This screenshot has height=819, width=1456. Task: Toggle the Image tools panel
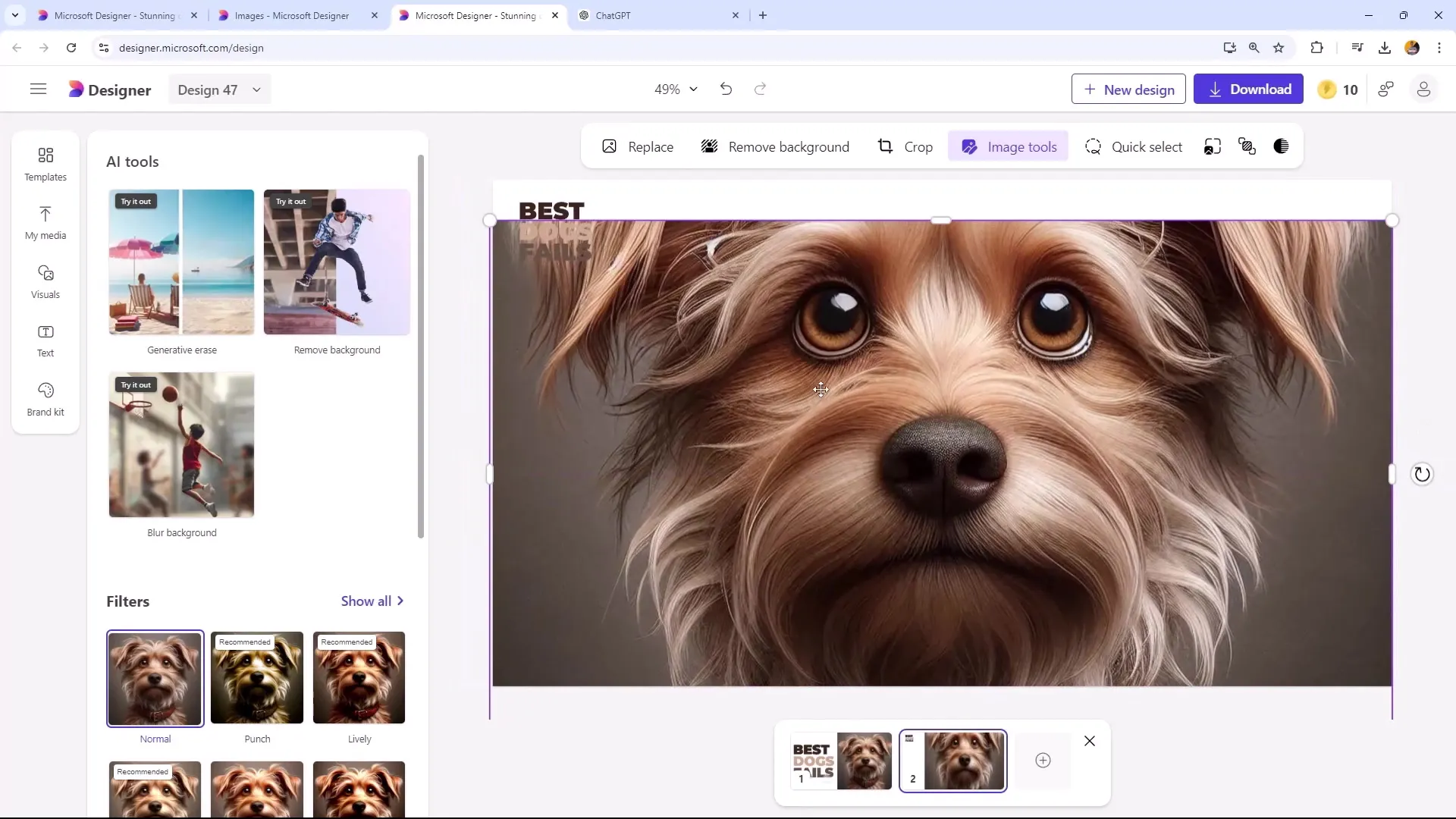[x=1011, y=147]
